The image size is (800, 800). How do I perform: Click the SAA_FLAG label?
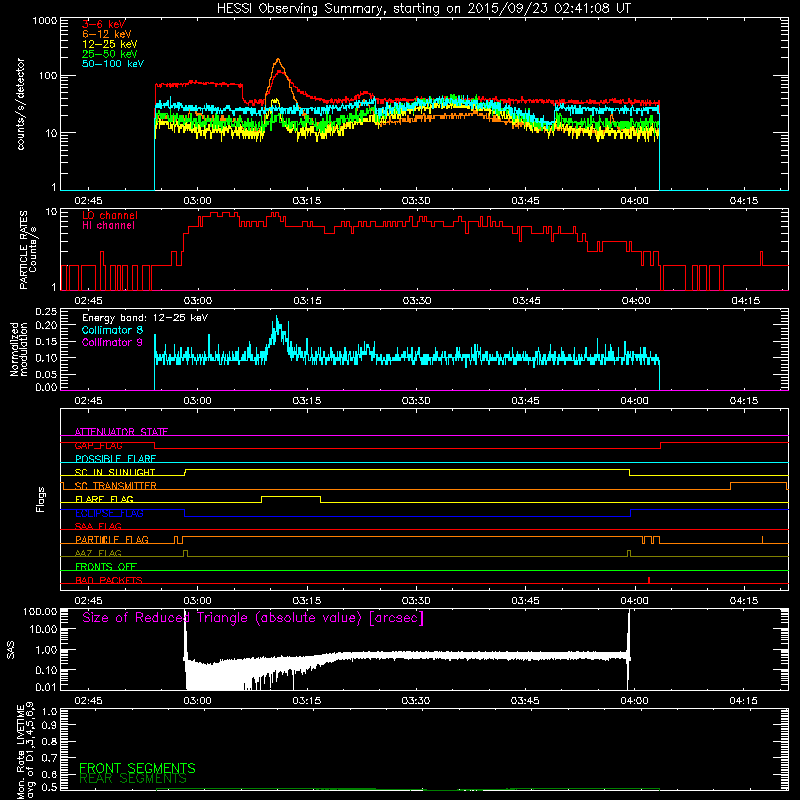[98, 526]
